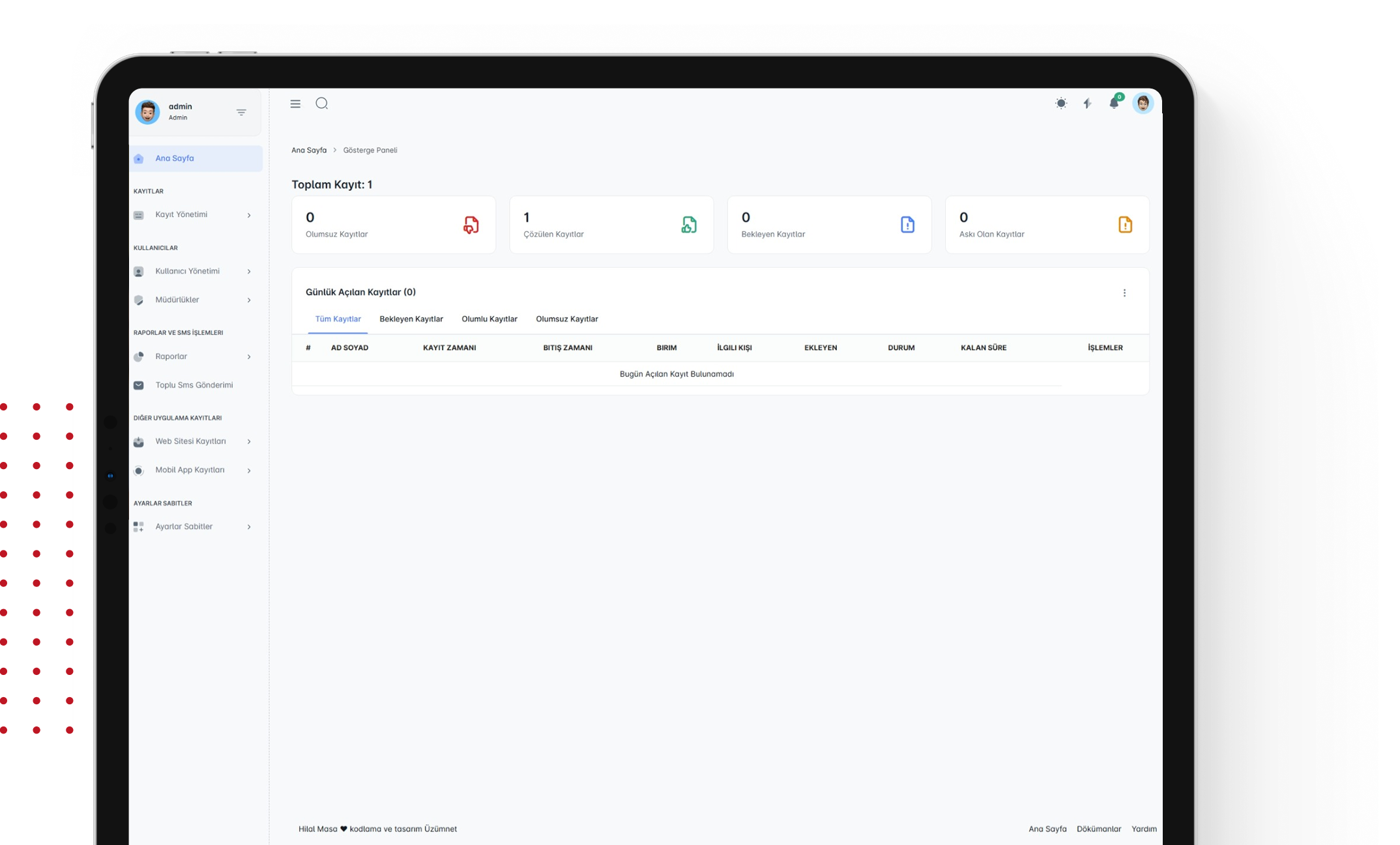This screenshot has width=1400, height=845.
Task: Click the EKLEYEN column header
Action: click(x=821, y=348)
